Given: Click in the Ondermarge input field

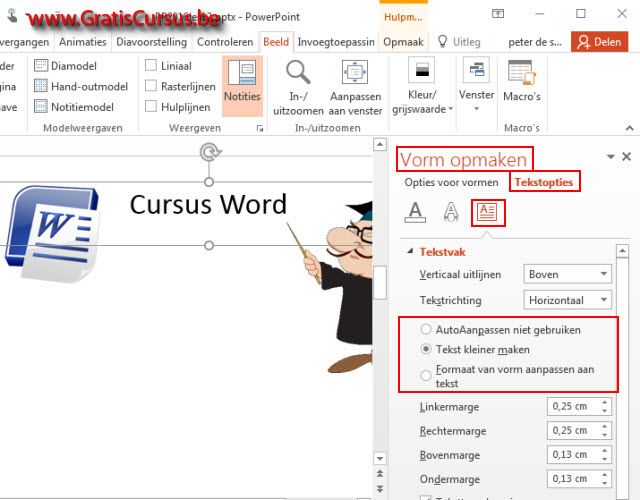Looking at the screenshot, I should tap(573, 478).
